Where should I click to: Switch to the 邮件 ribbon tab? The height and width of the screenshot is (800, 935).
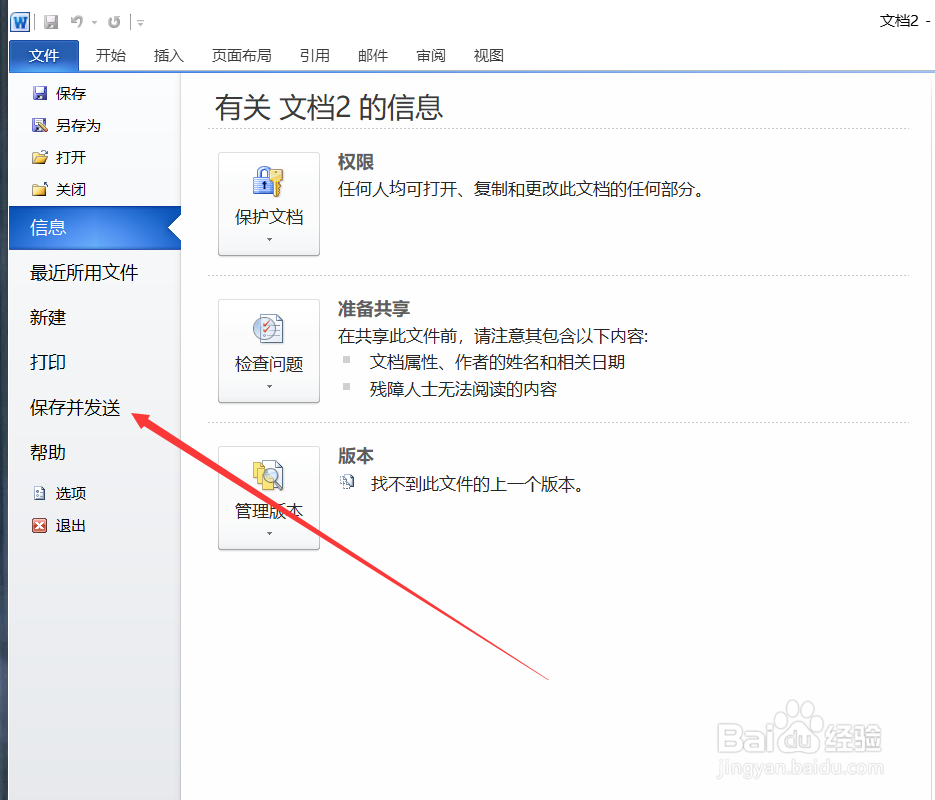click(372, 55)
